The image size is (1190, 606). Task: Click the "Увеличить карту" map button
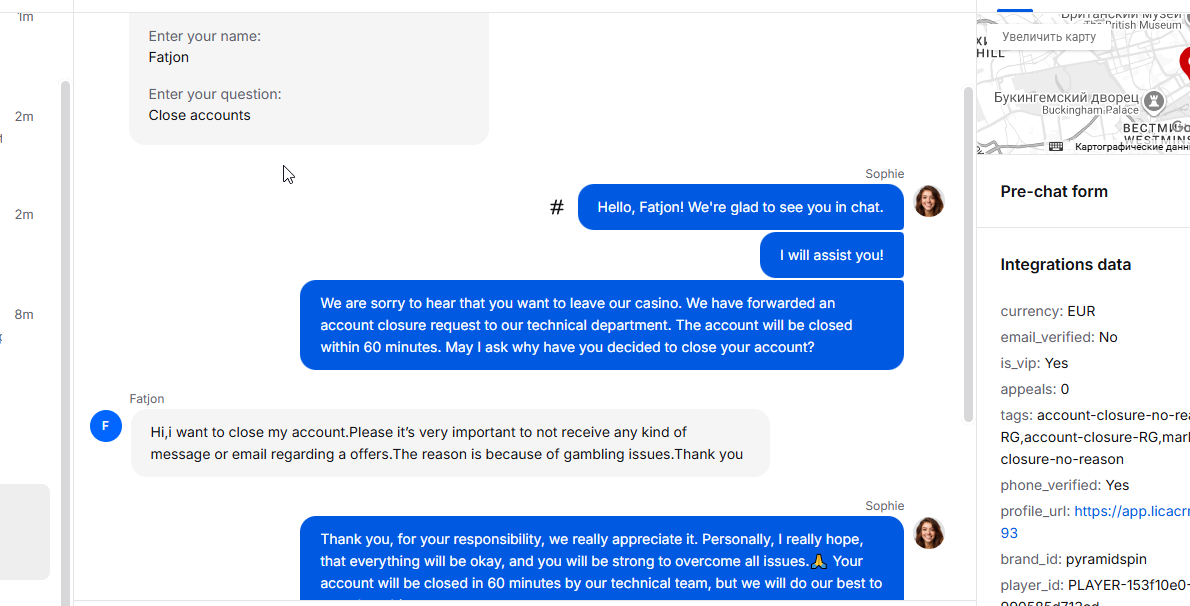click(x=1049, y=37)
